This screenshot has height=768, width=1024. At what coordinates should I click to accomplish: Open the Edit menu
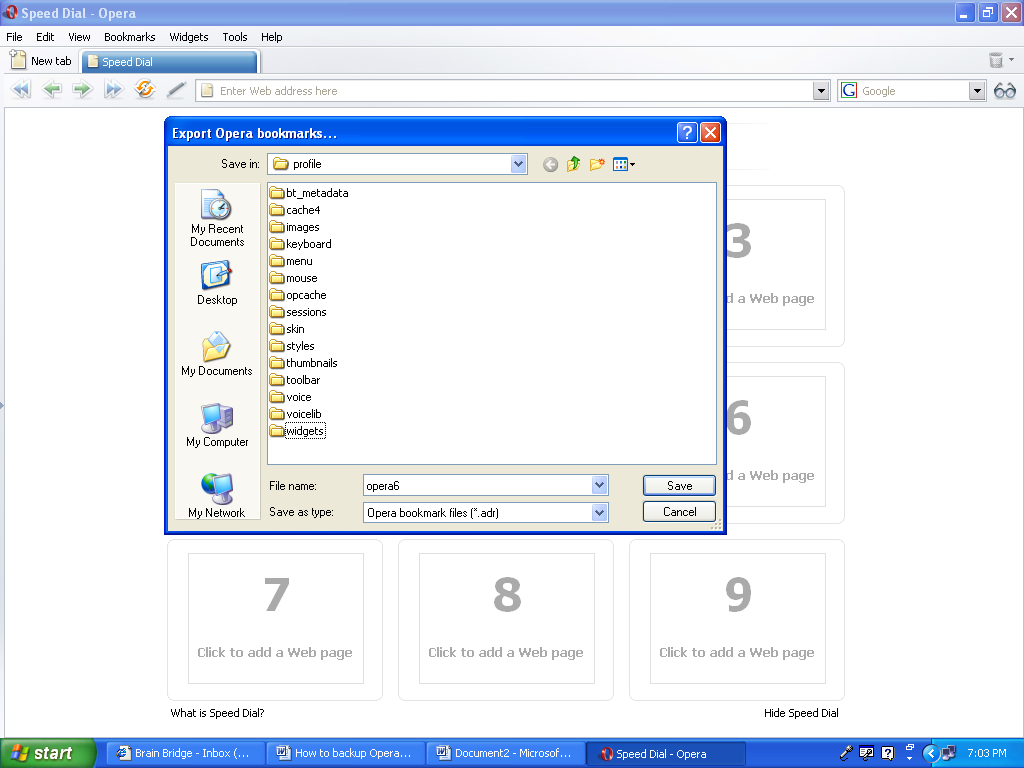[x=45, y=37]
